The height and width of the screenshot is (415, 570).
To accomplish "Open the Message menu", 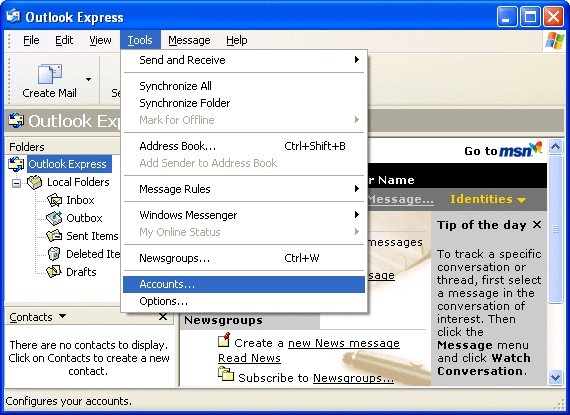I will pos(189,40).
